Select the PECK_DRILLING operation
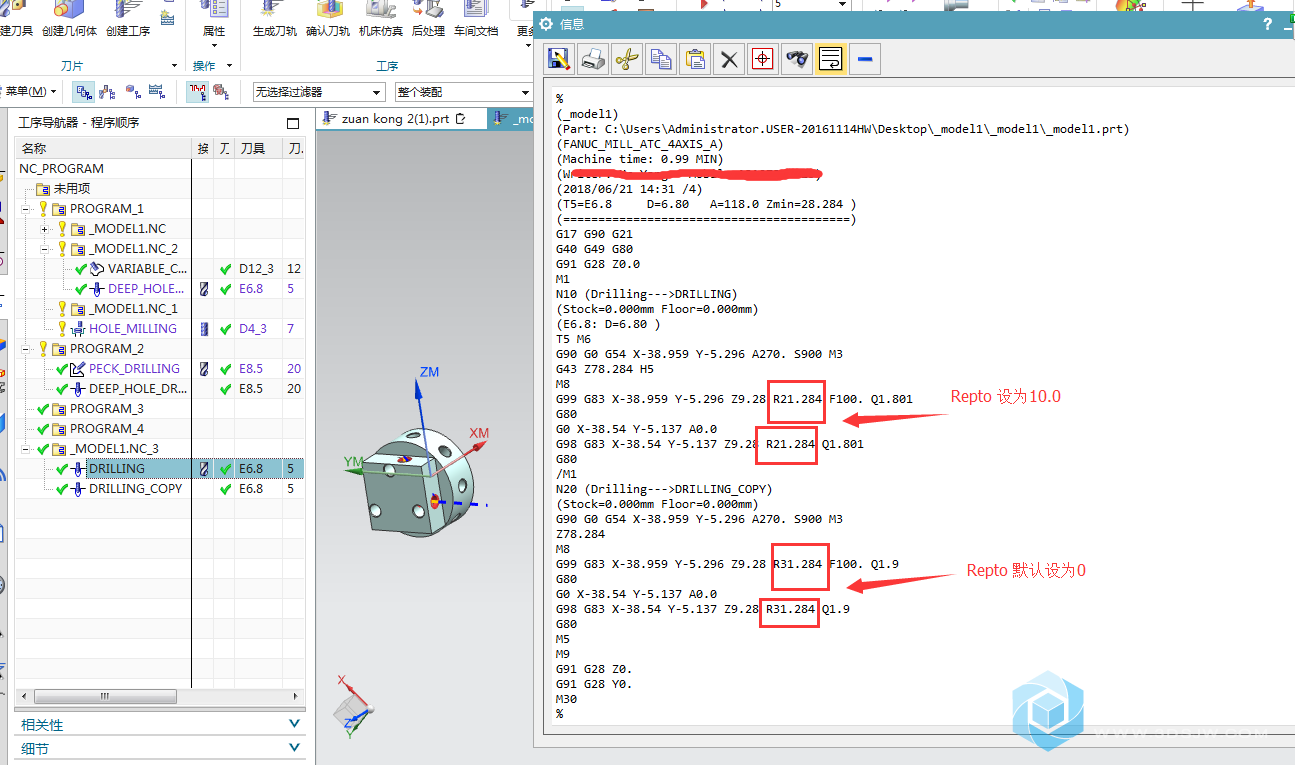Screen dimensions: 1295x765 click(x=135, y=369)
